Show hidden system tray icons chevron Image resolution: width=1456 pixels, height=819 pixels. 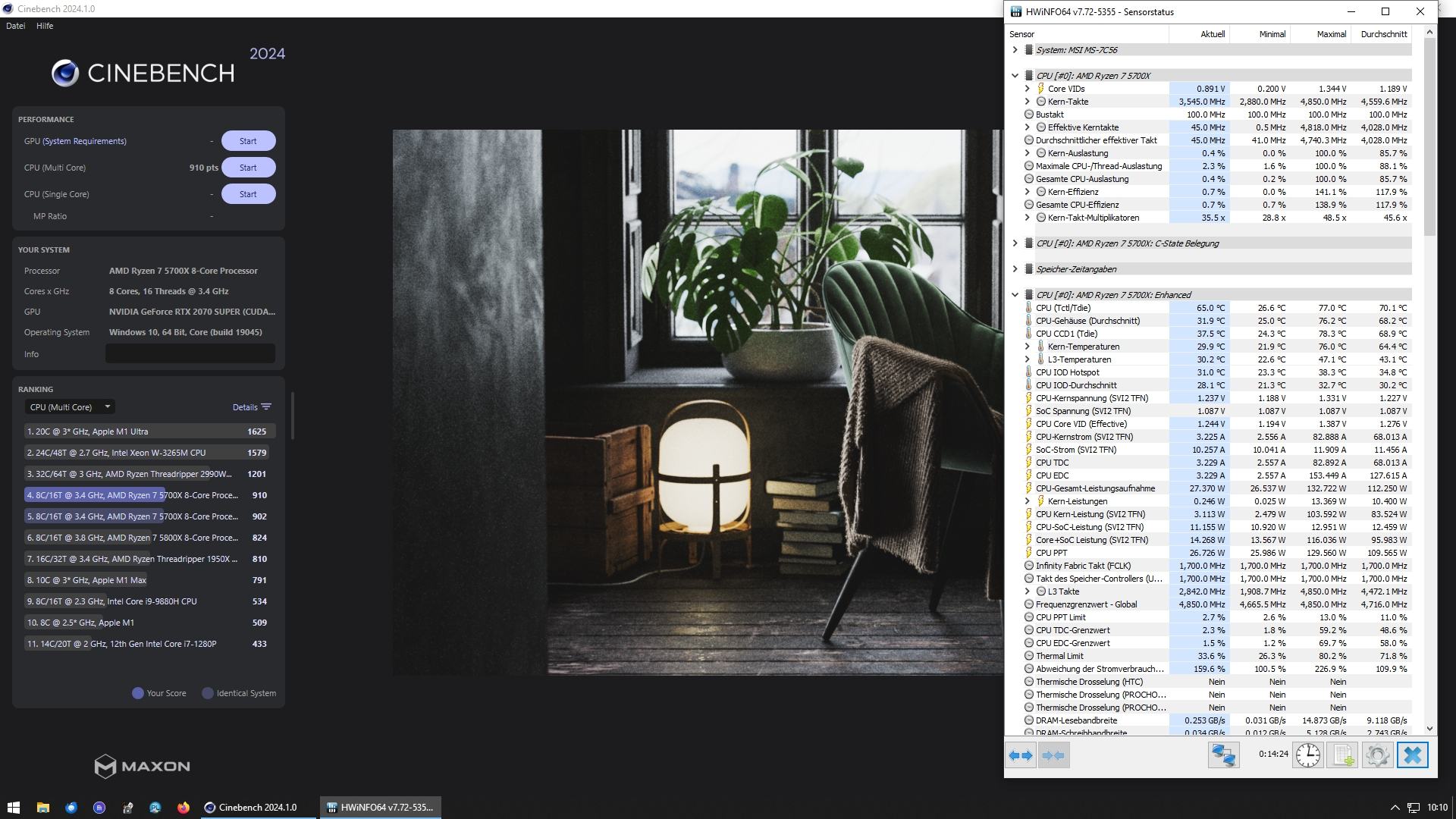pyautogui.click(x=1394, y=808)
